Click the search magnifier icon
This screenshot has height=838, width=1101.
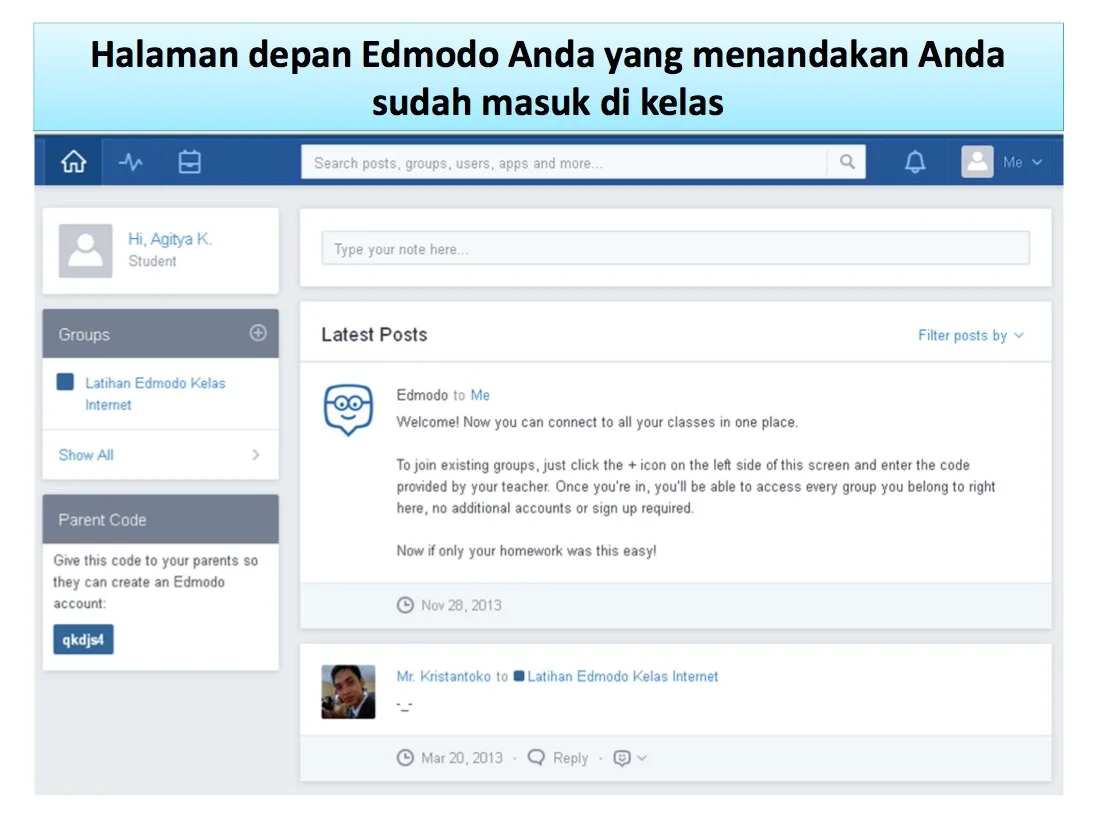848,162
